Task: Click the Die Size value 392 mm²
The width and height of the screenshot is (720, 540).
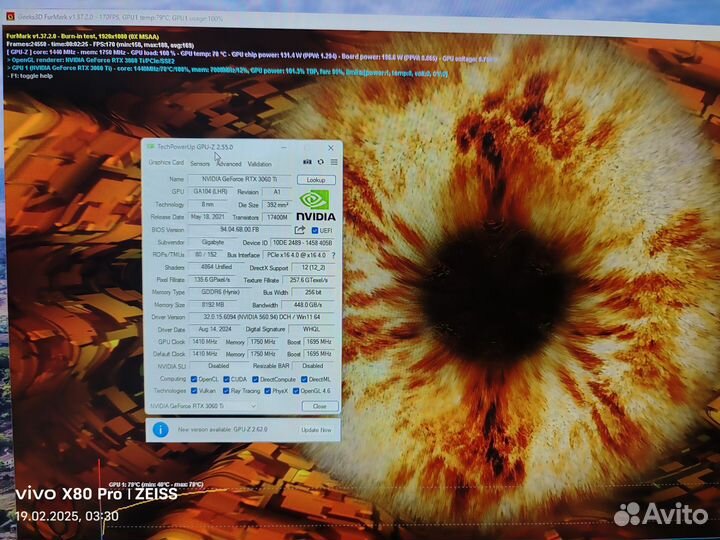Action: click(277, 204)
